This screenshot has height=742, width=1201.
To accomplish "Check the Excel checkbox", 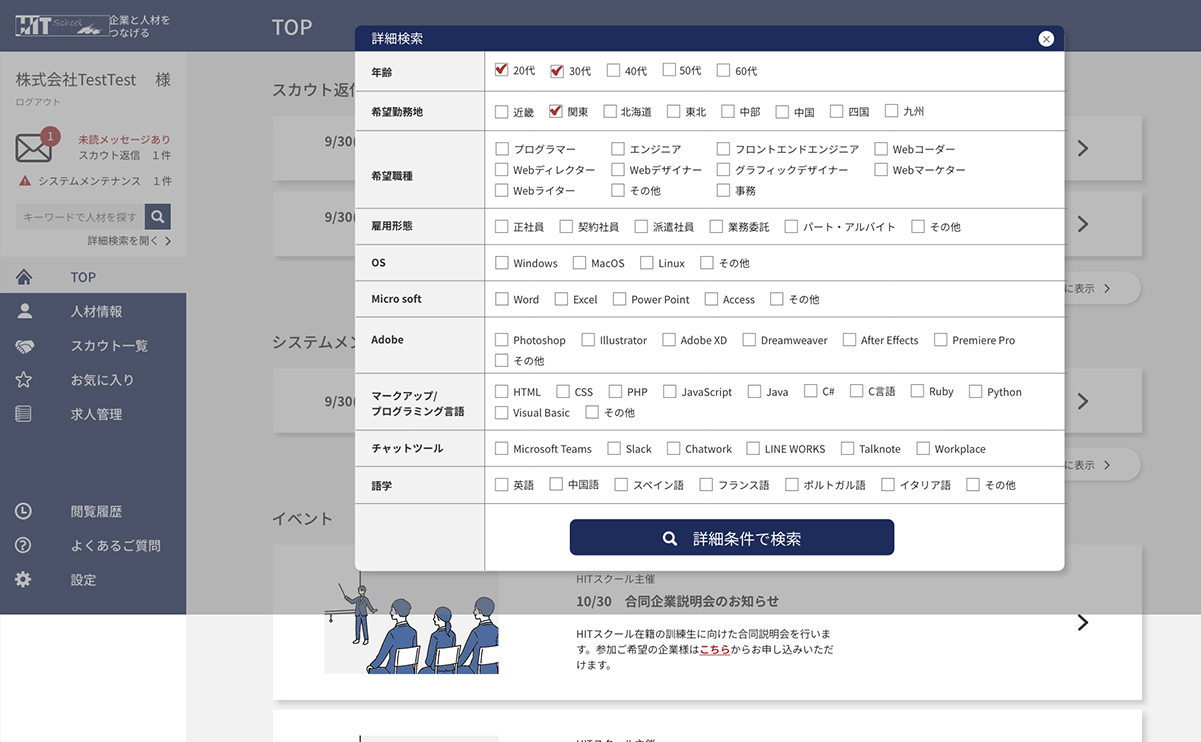I will click(561, 299).
